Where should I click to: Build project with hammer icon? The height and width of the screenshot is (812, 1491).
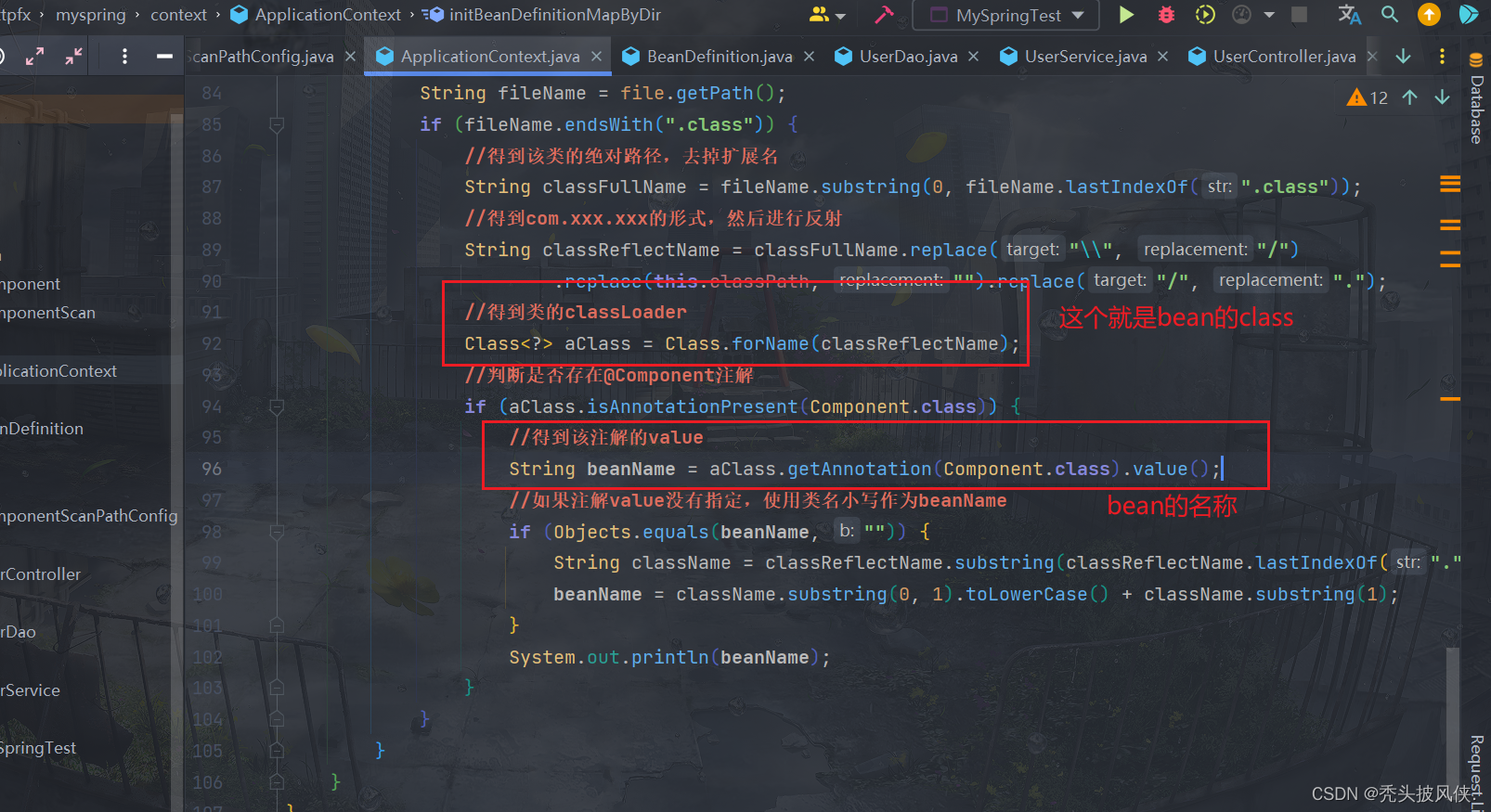(884, 15)
